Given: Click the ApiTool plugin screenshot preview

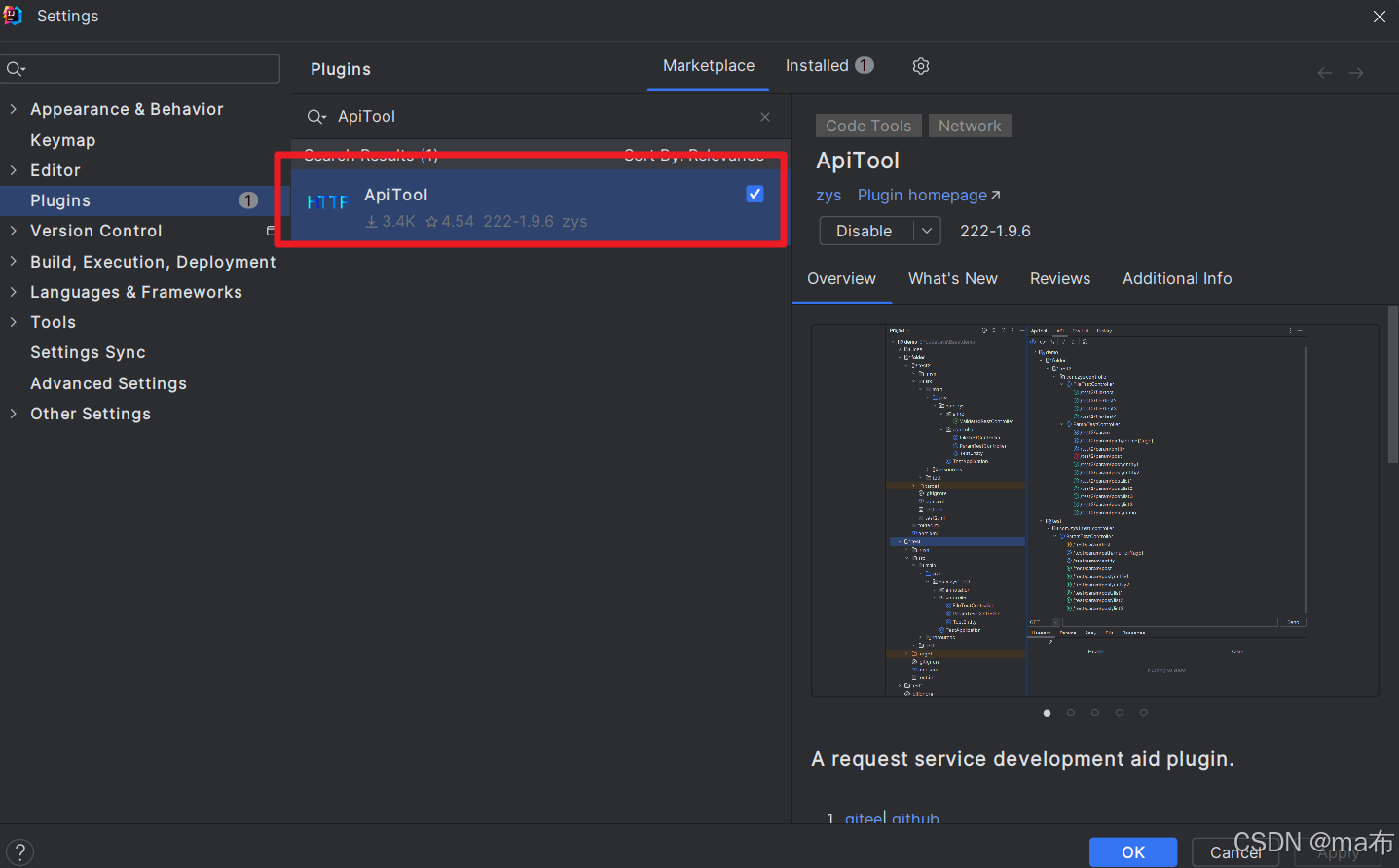Looking at the screenshot, I should coord(1095,510).
